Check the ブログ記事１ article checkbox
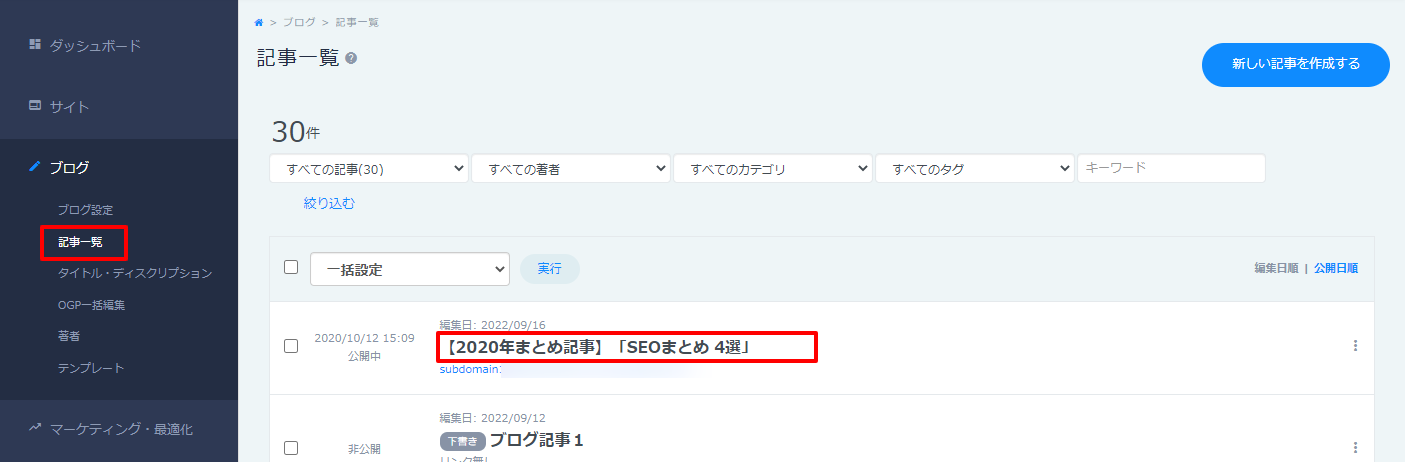The width and height of the screenshot is (1405, 462). pos(291,448)
